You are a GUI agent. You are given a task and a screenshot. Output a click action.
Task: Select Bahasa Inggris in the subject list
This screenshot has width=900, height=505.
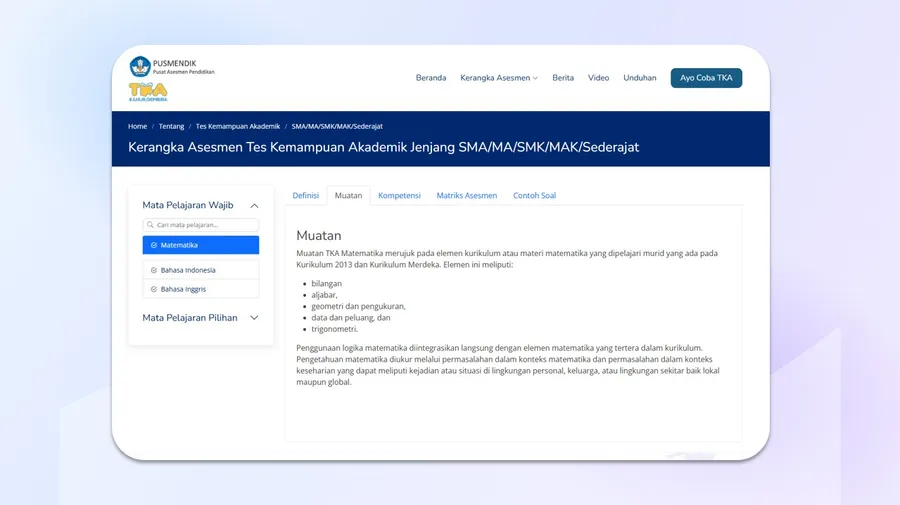(x=201, y=289)
